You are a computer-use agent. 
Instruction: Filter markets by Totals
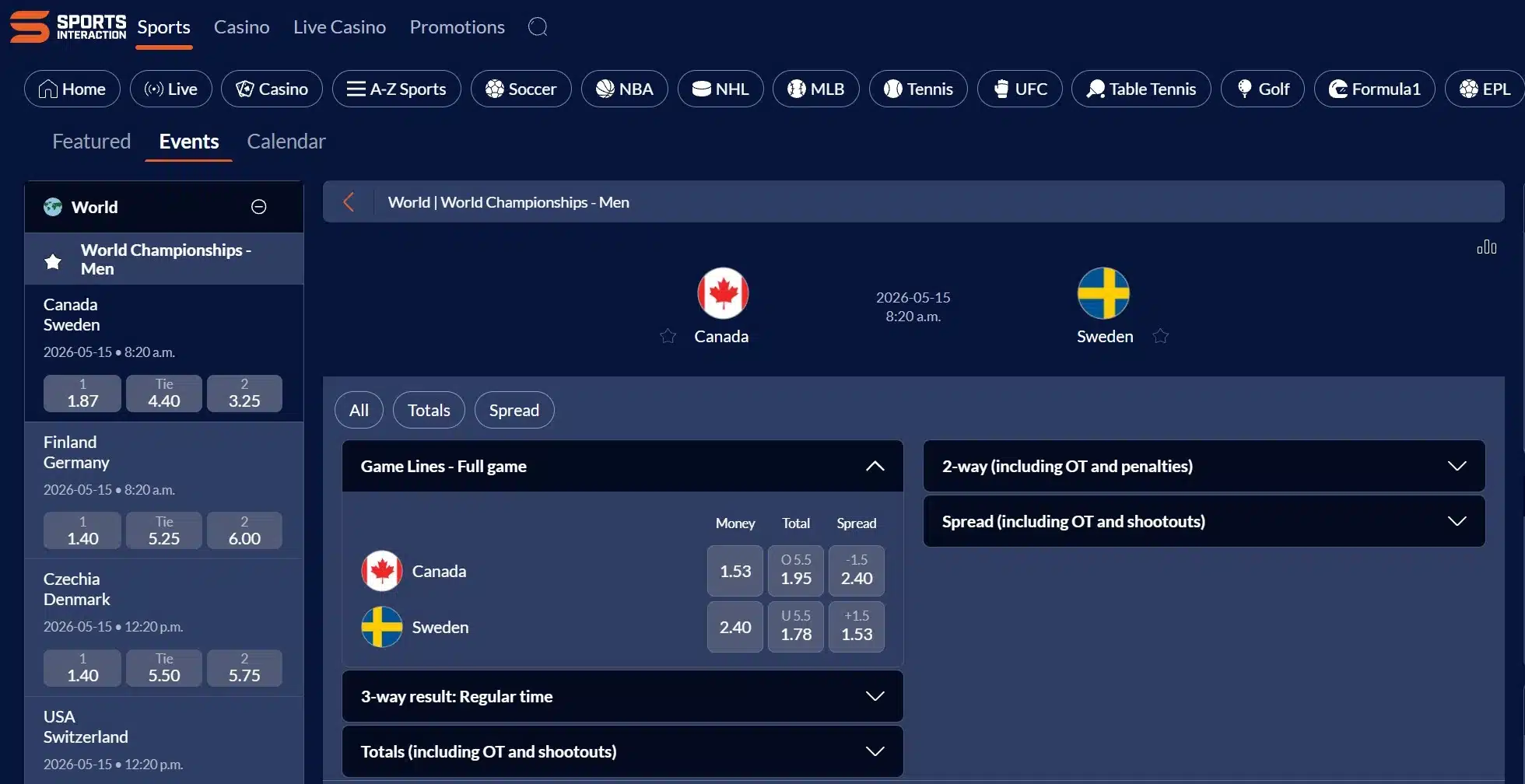pyautogui.click(x=429, y=410)
